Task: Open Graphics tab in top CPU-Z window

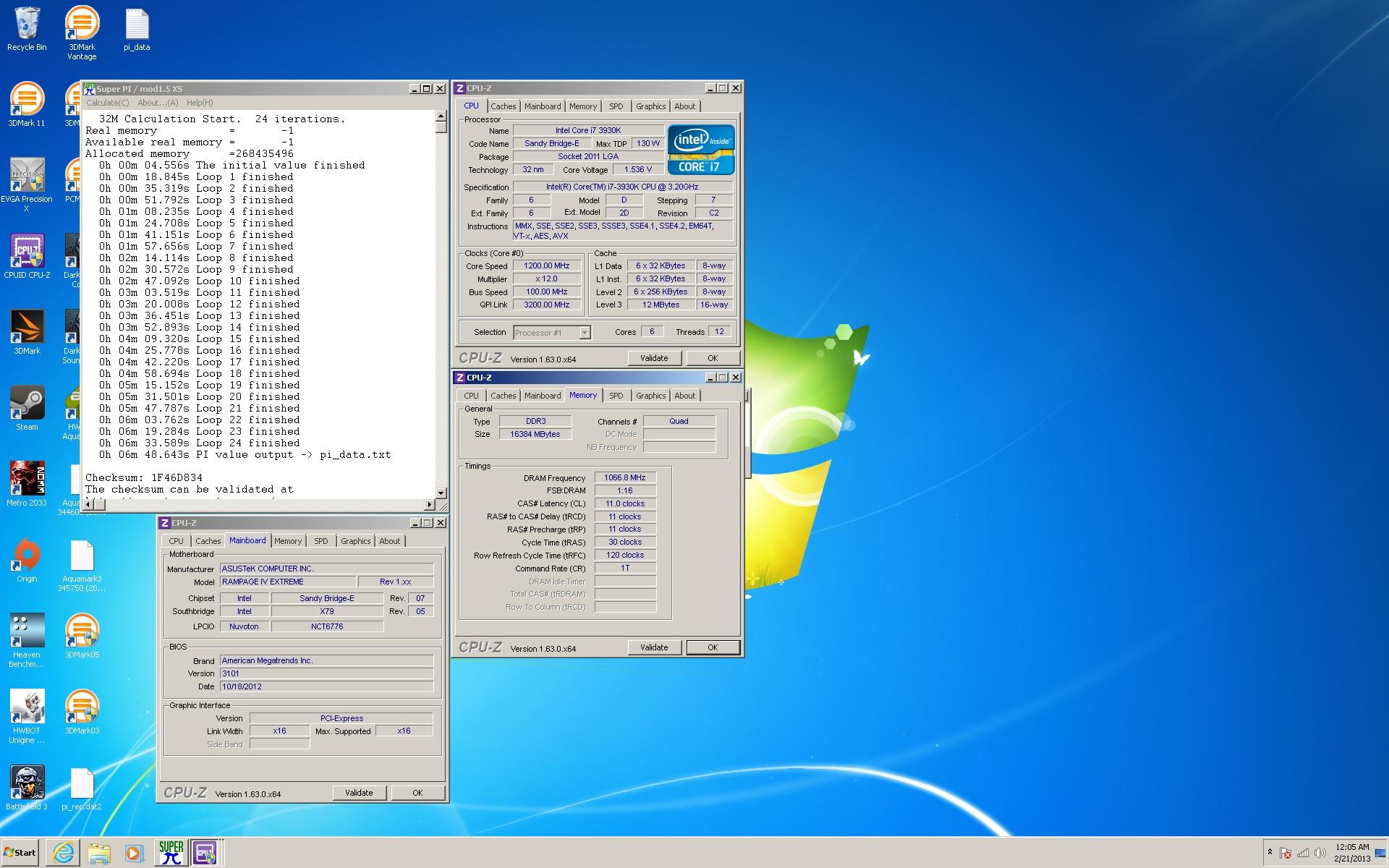Action: (x=650, y=106)
